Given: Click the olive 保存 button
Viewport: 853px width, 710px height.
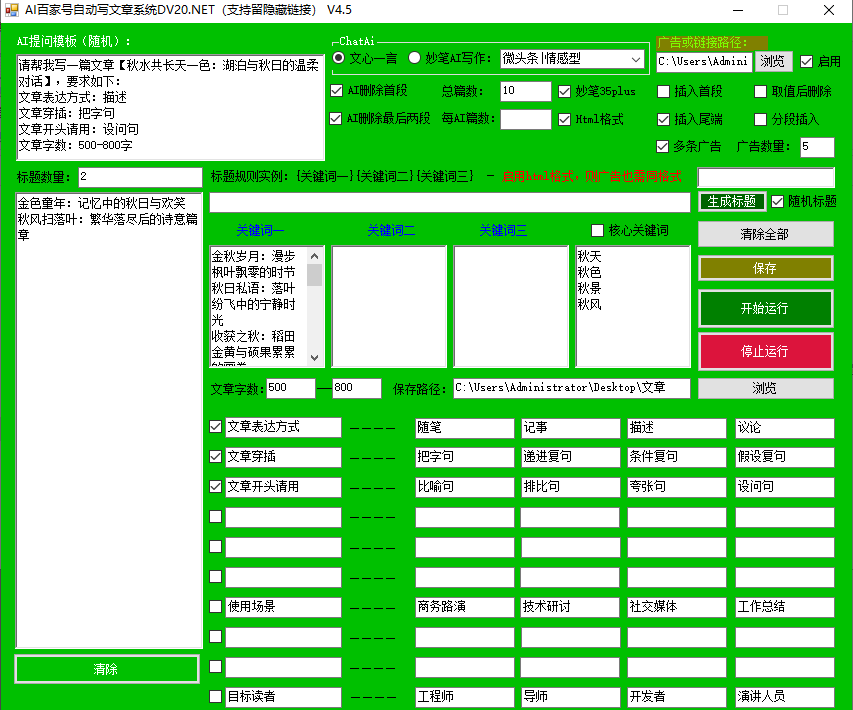Looking at the screenshot, I should coord(764,268).
